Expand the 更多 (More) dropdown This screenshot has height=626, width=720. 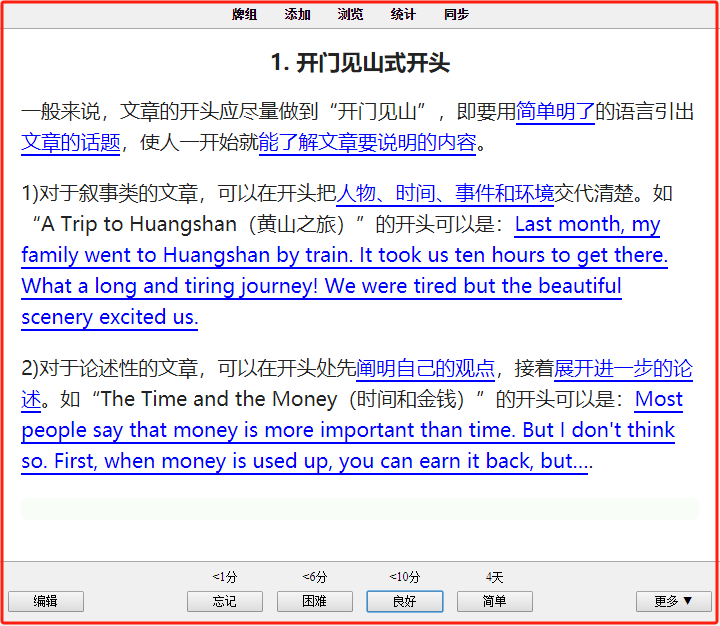coord(674,601)
